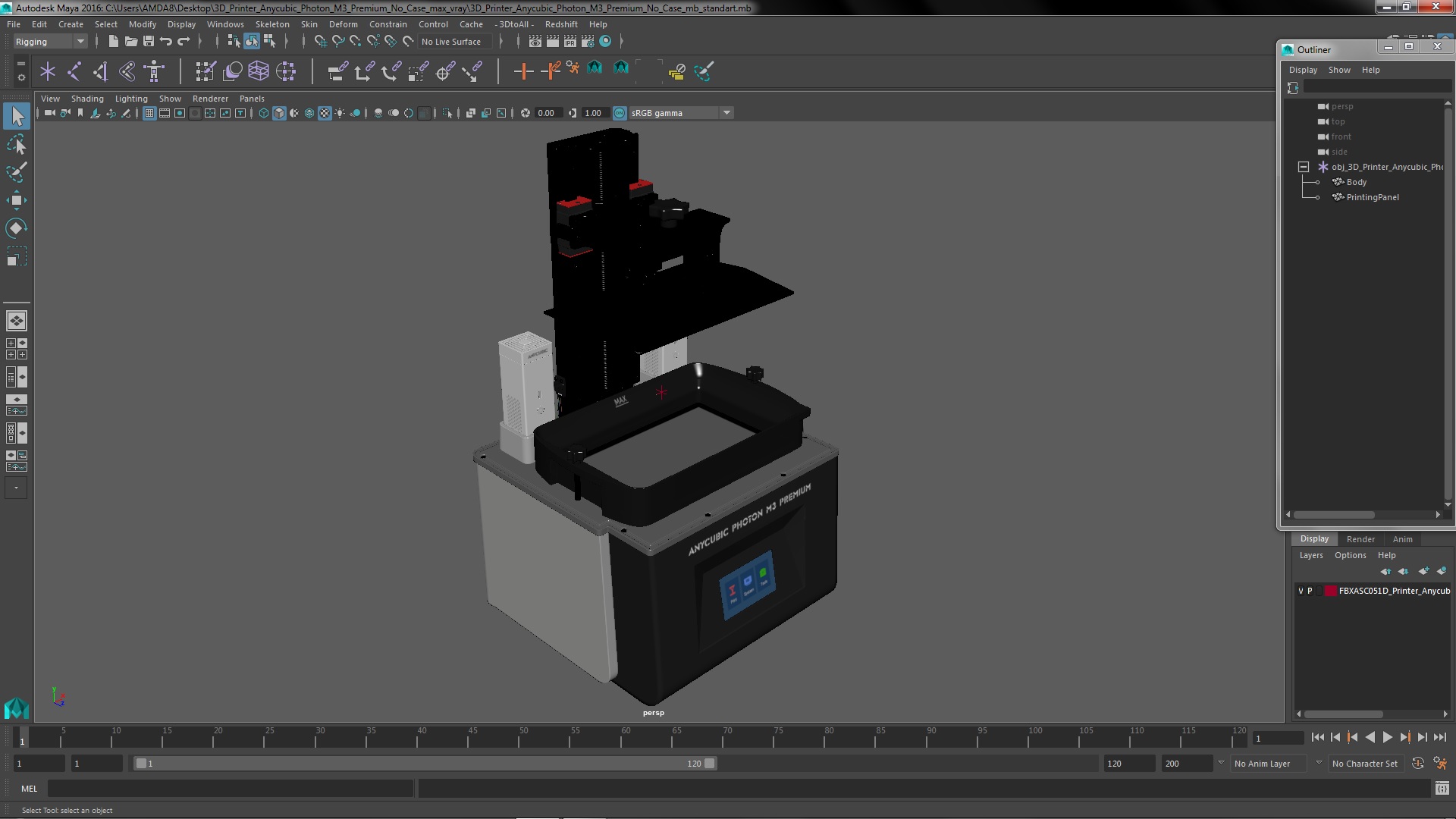Click the Create Locator shelf icon
The width and height of the screenshot is (1456, 819).
coord(48,71)
